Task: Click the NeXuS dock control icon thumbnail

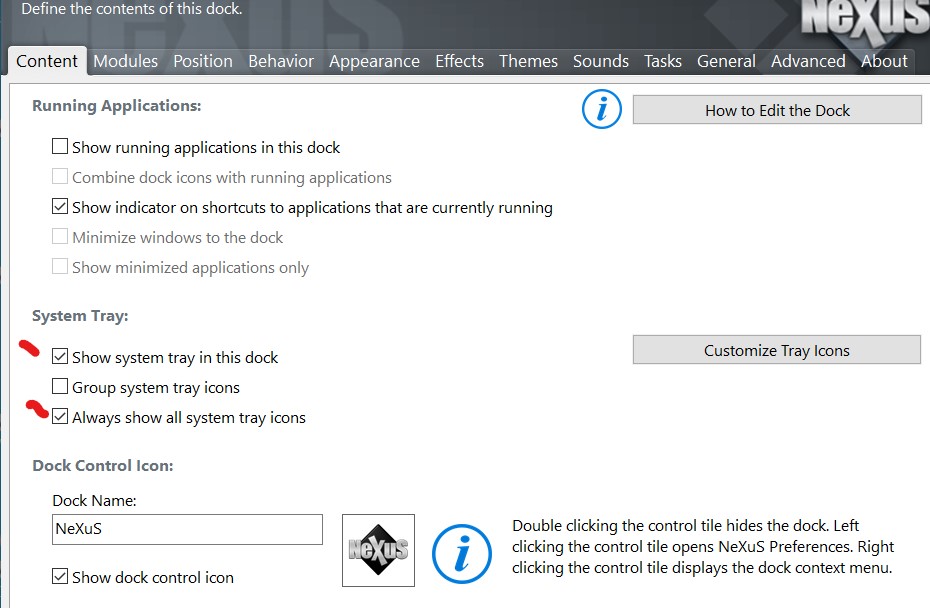Action: [x=378, y=550]
